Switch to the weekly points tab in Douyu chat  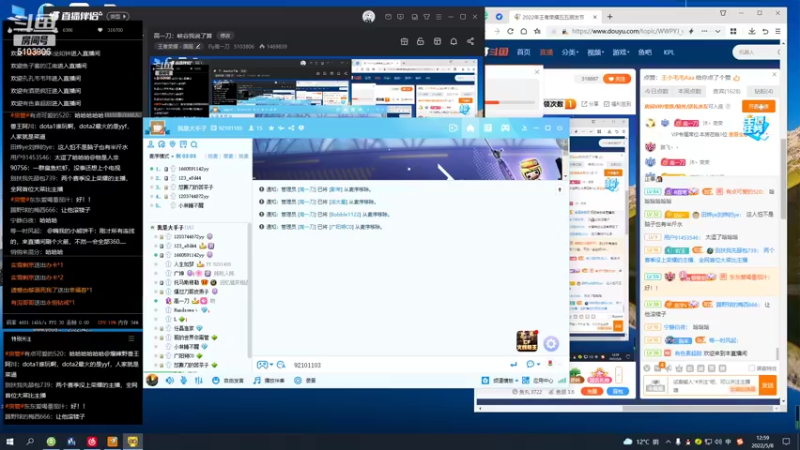(x=690, y=91)
